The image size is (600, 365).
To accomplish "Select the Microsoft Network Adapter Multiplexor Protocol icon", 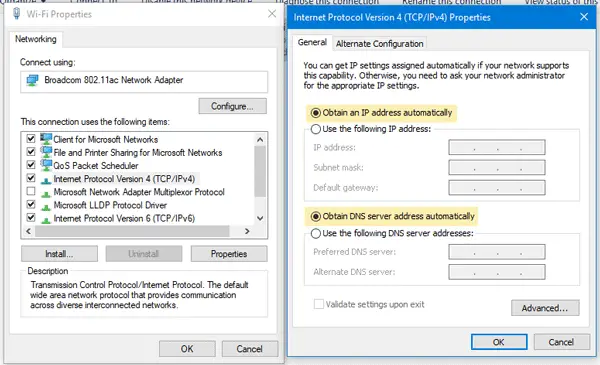I will point(46,194).
